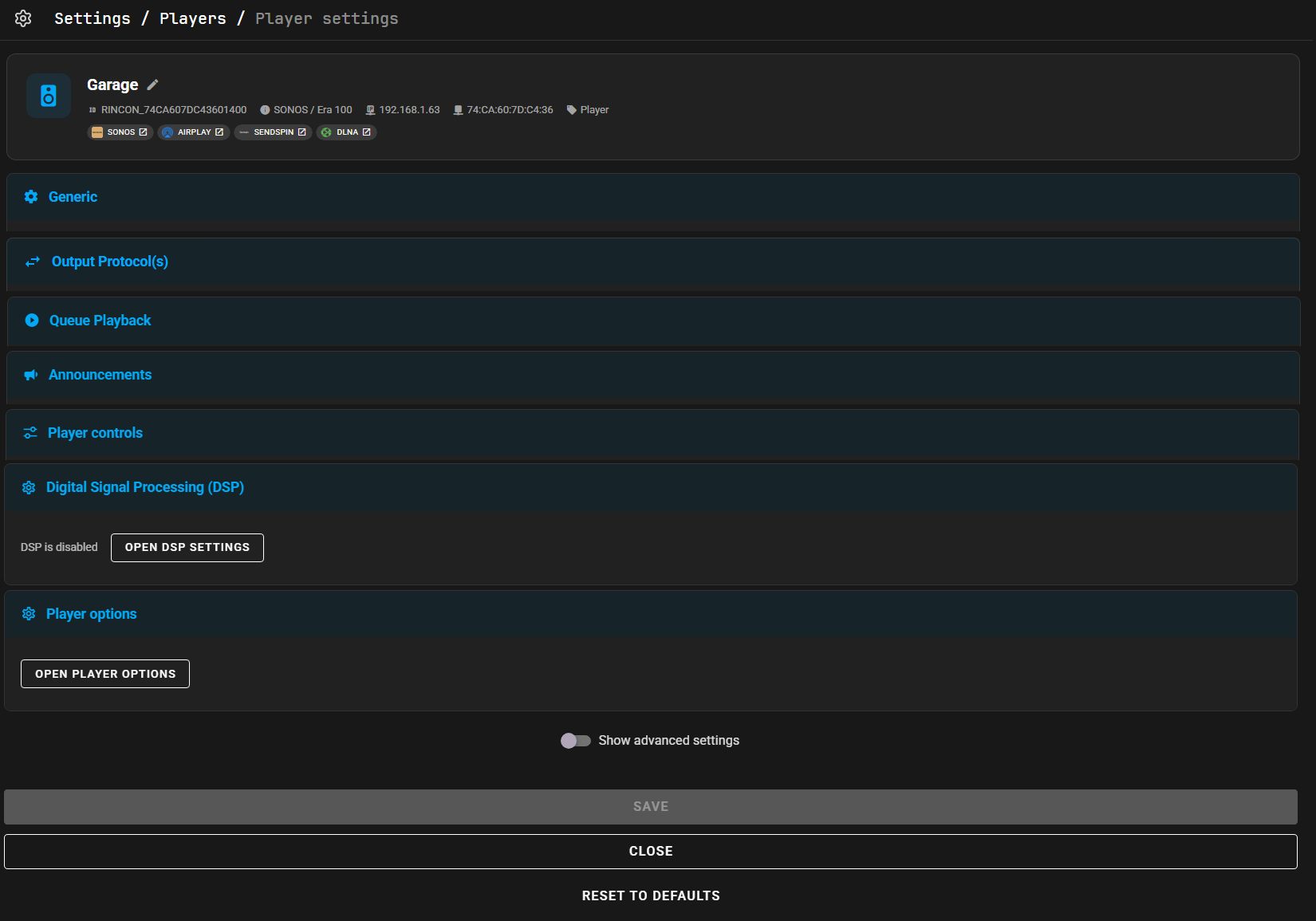
Task: Go to Players in the breadcrumb
Action: (x=192, y=18)
